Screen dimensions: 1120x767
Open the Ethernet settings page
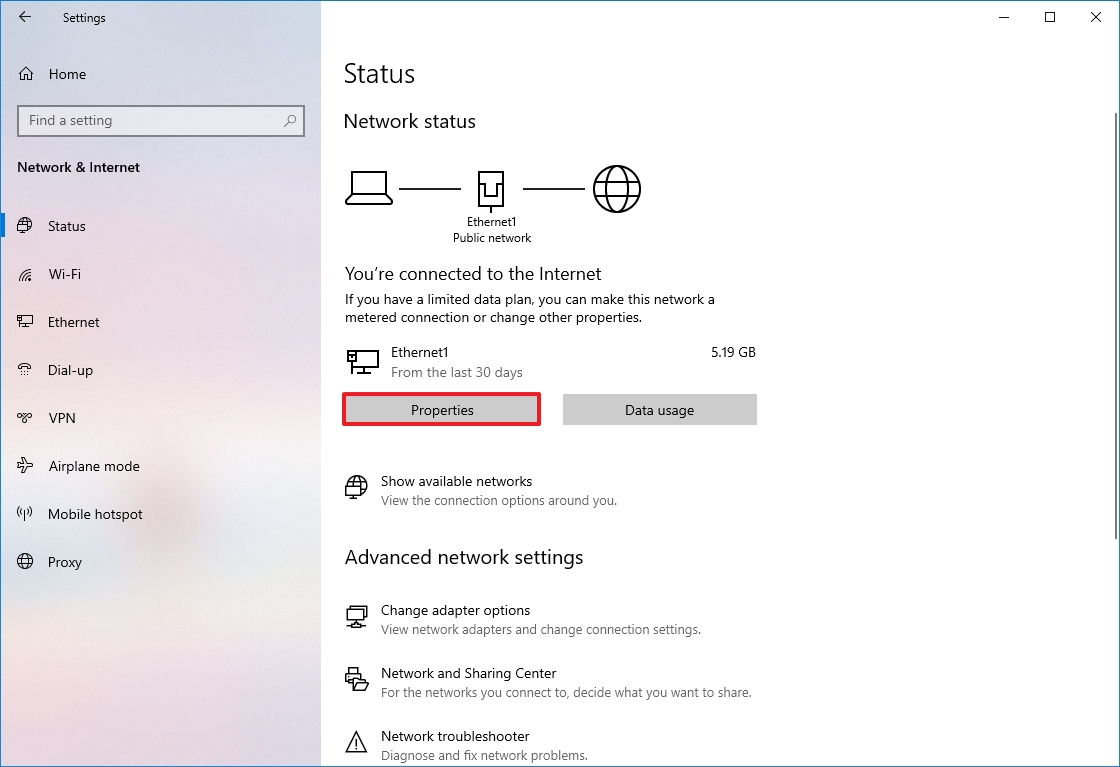[73, 322]
